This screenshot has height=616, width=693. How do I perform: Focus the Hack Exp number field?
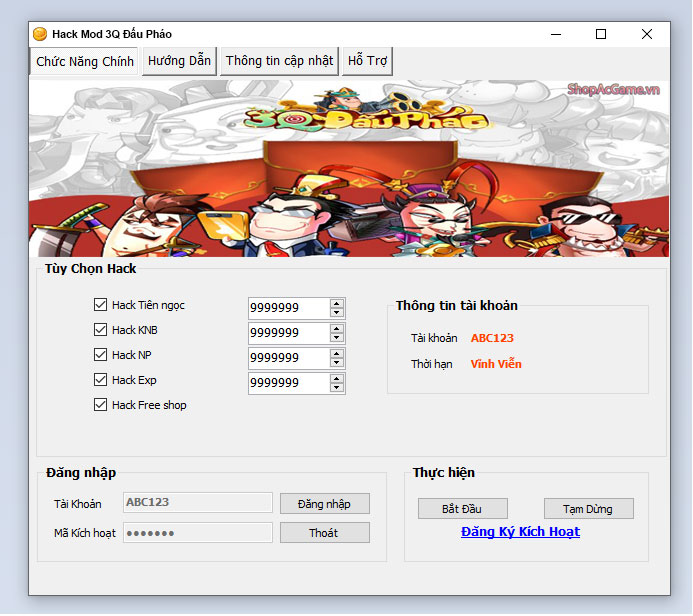click(289, 383)
